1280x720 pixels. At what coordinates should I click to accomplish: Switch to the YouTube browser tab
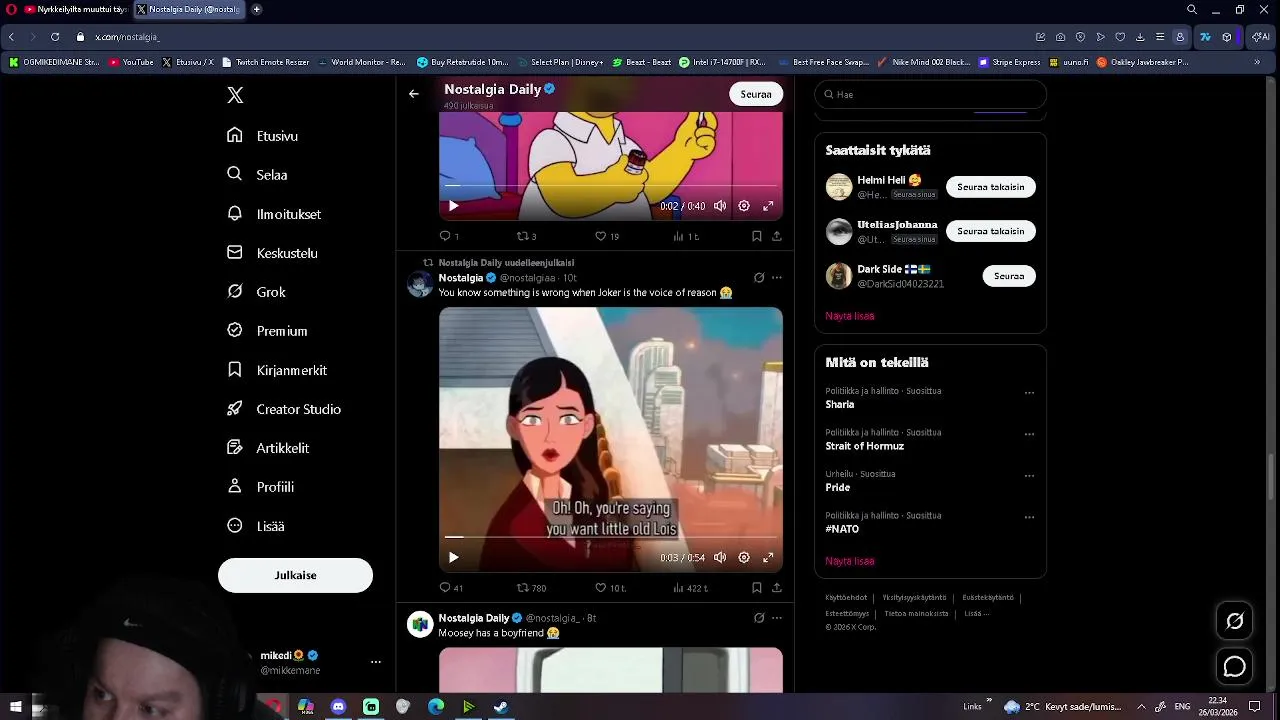[76, 9]
